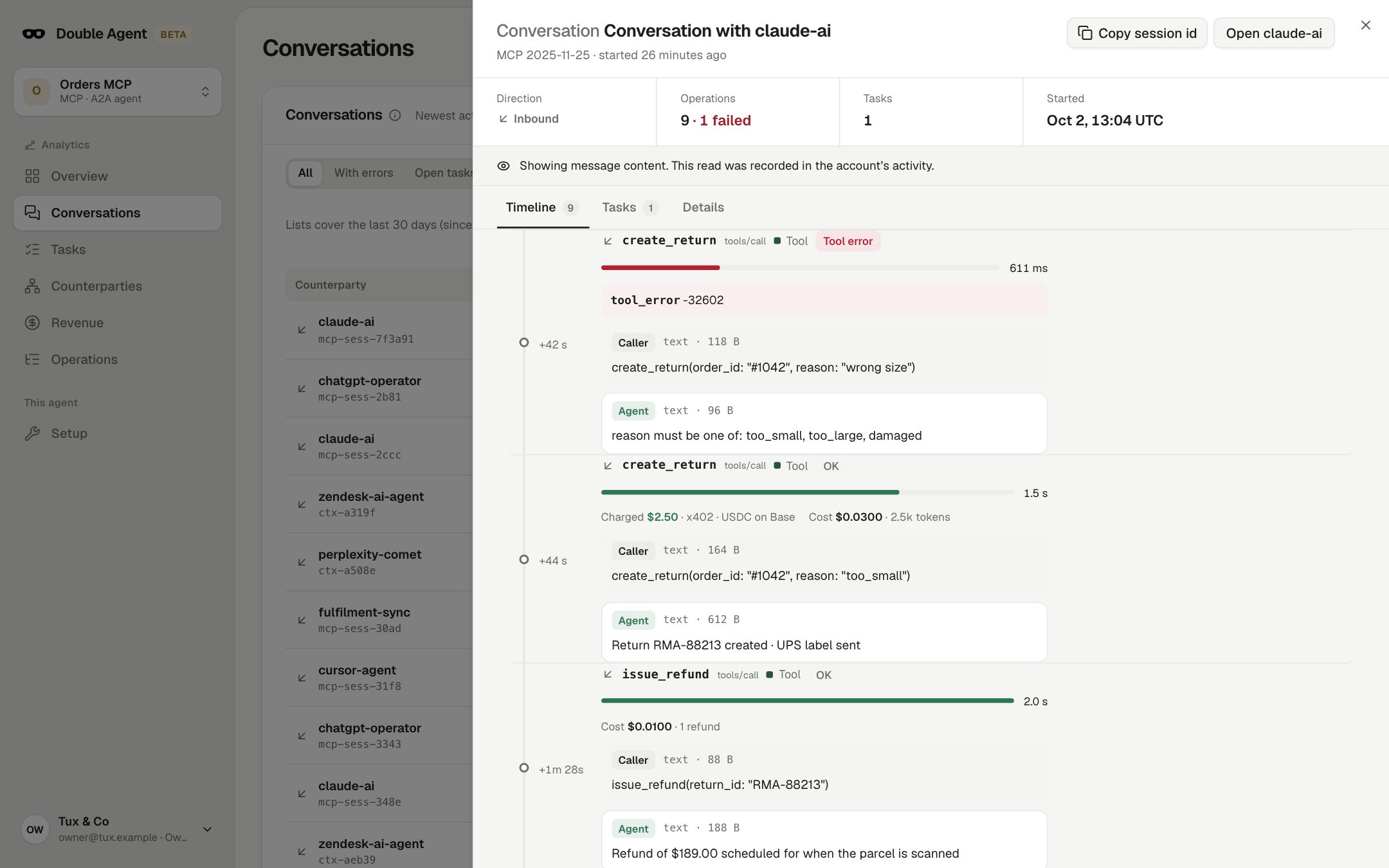The image size is (1389, 868).
Task: Click the tool_error -32602 message
Action: (x=824, y=300)
